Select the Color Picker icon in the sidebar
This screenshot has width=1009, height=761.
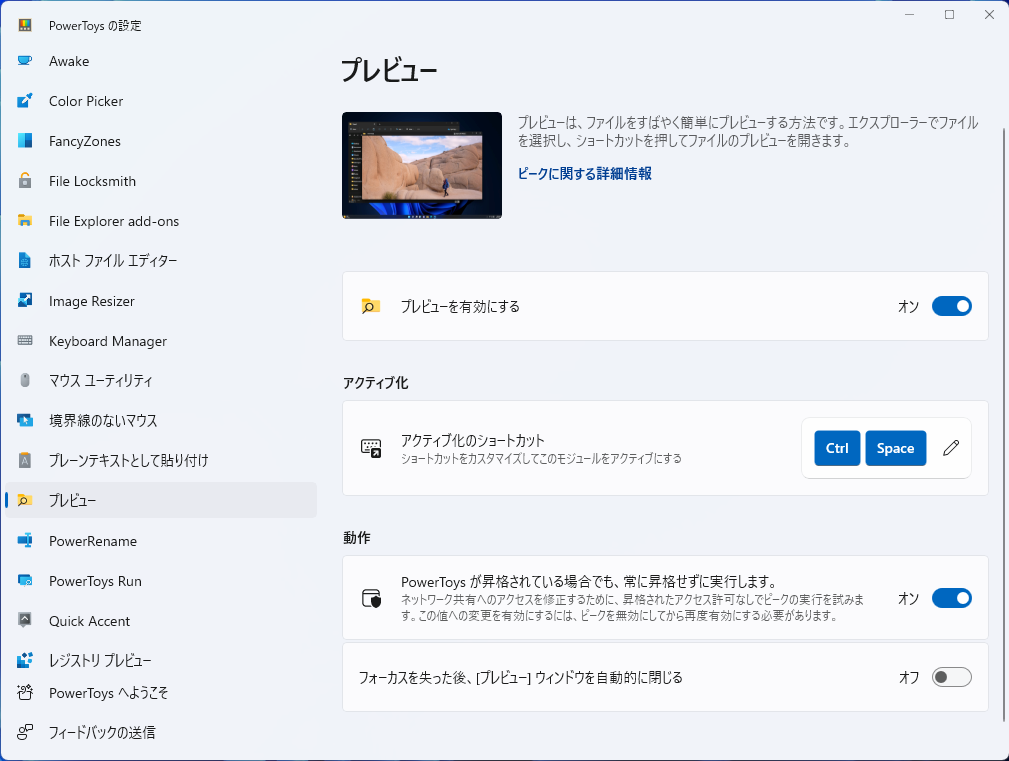tap(28, 101)
